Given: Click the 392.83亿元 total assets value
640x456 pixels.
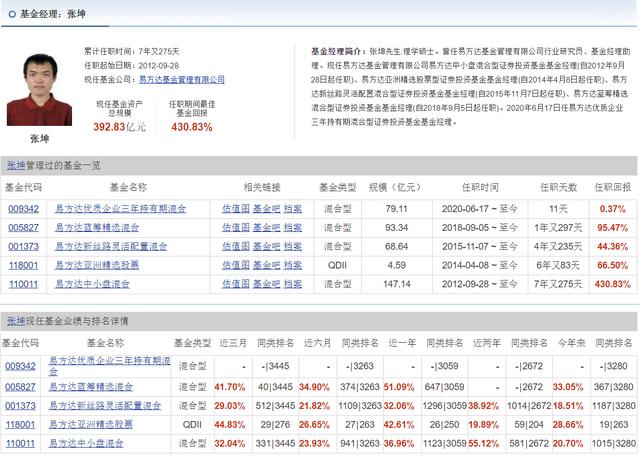Looking at the screenshot, I should tap(120, 127).
